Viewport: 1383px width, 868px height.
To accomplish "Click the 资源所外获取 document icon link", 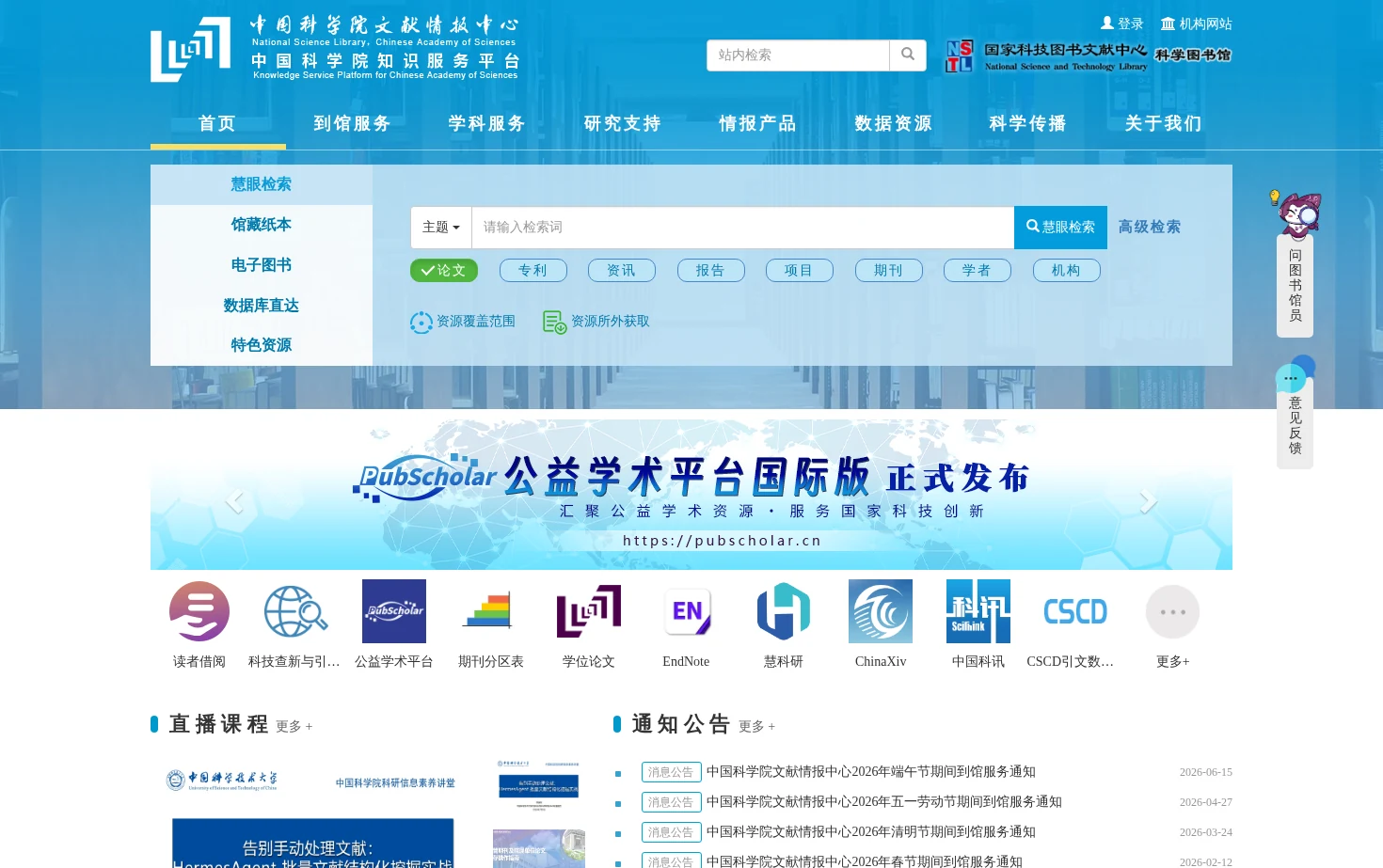I will click(596, 322).
